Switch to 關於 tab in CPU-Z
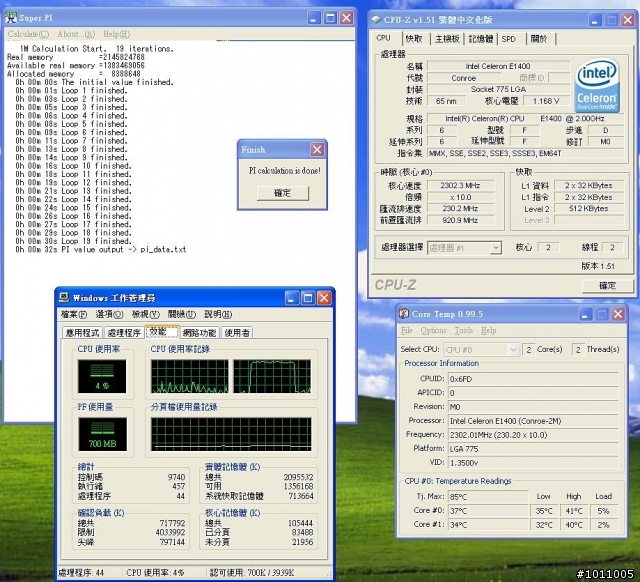The height and width of the screenshot is (582, 640). 539,39
